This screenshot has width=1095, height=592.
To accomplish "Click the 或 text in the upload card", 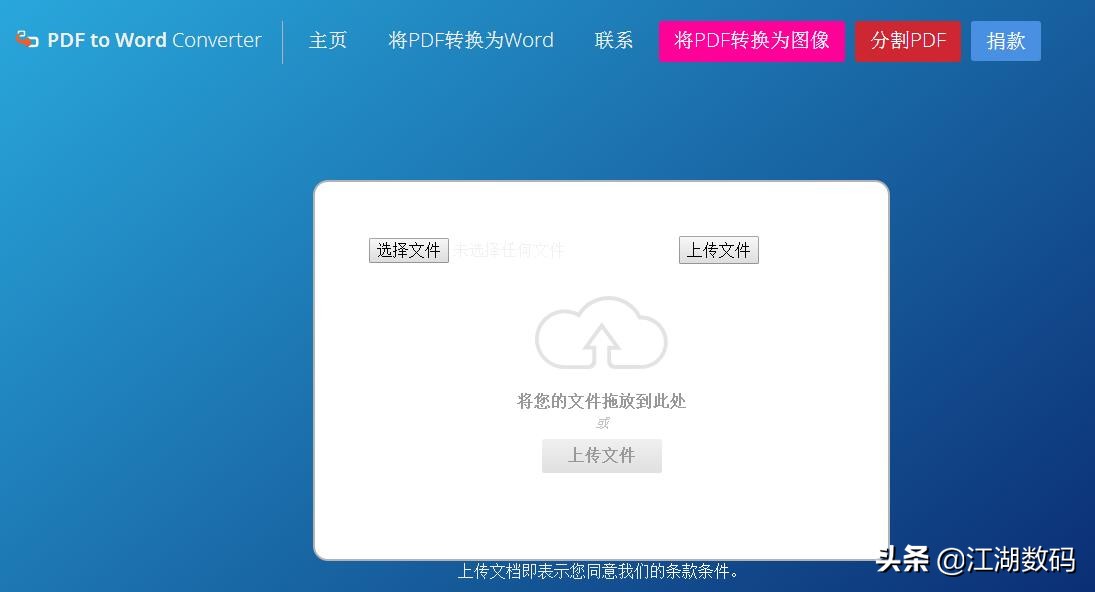I will click(601, 423).
